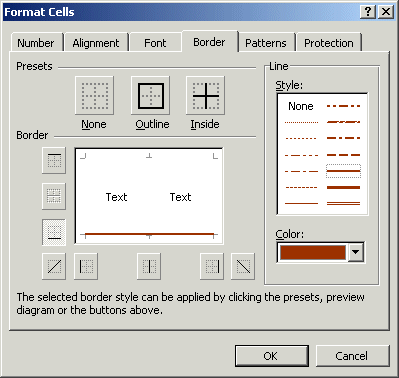Image resolution: width=399 pixels, height=378 pixels.
Task: Select the fine dotted line style
Action: click(301, 122)
